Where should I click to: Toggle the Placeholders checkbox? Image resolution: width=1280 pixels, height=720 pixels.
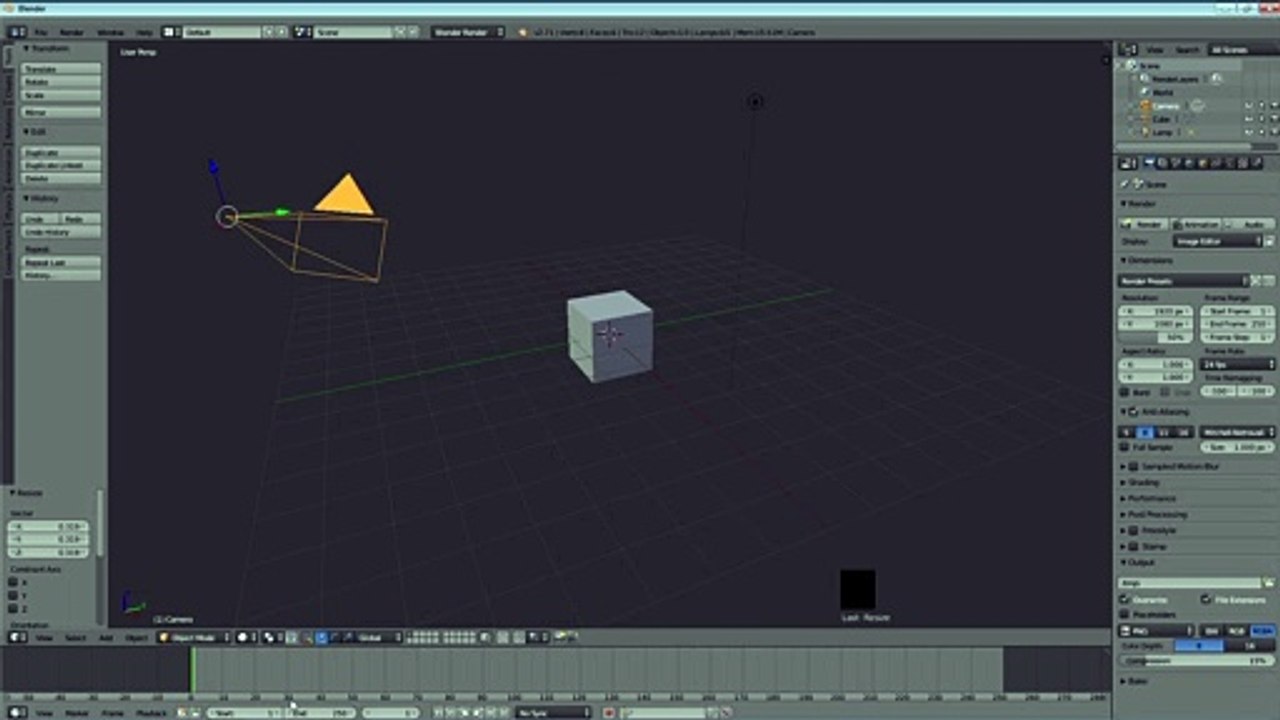1125,614
